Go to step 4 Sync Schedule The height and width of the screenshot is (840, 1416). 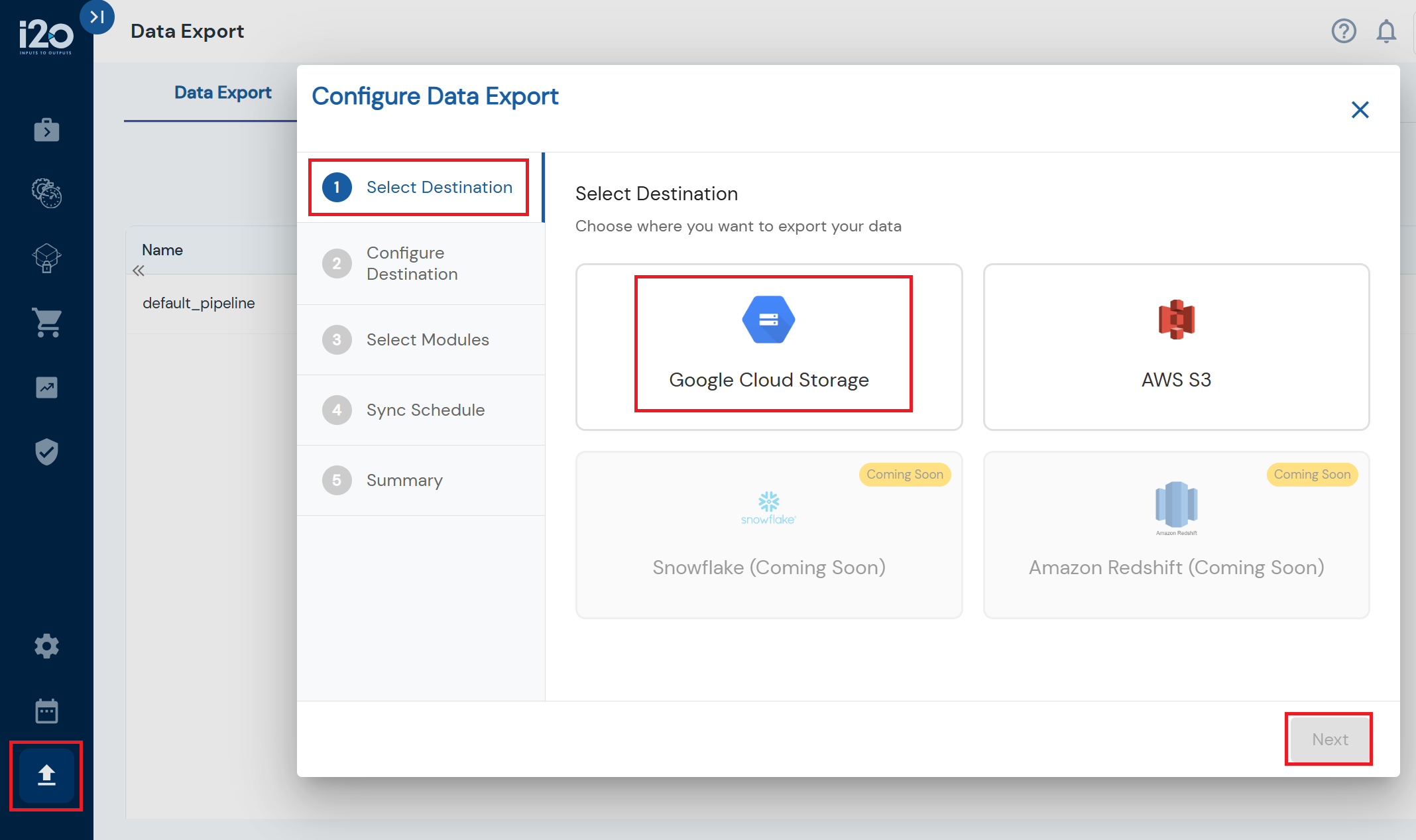pyautogui.click(x=420, y=410)
